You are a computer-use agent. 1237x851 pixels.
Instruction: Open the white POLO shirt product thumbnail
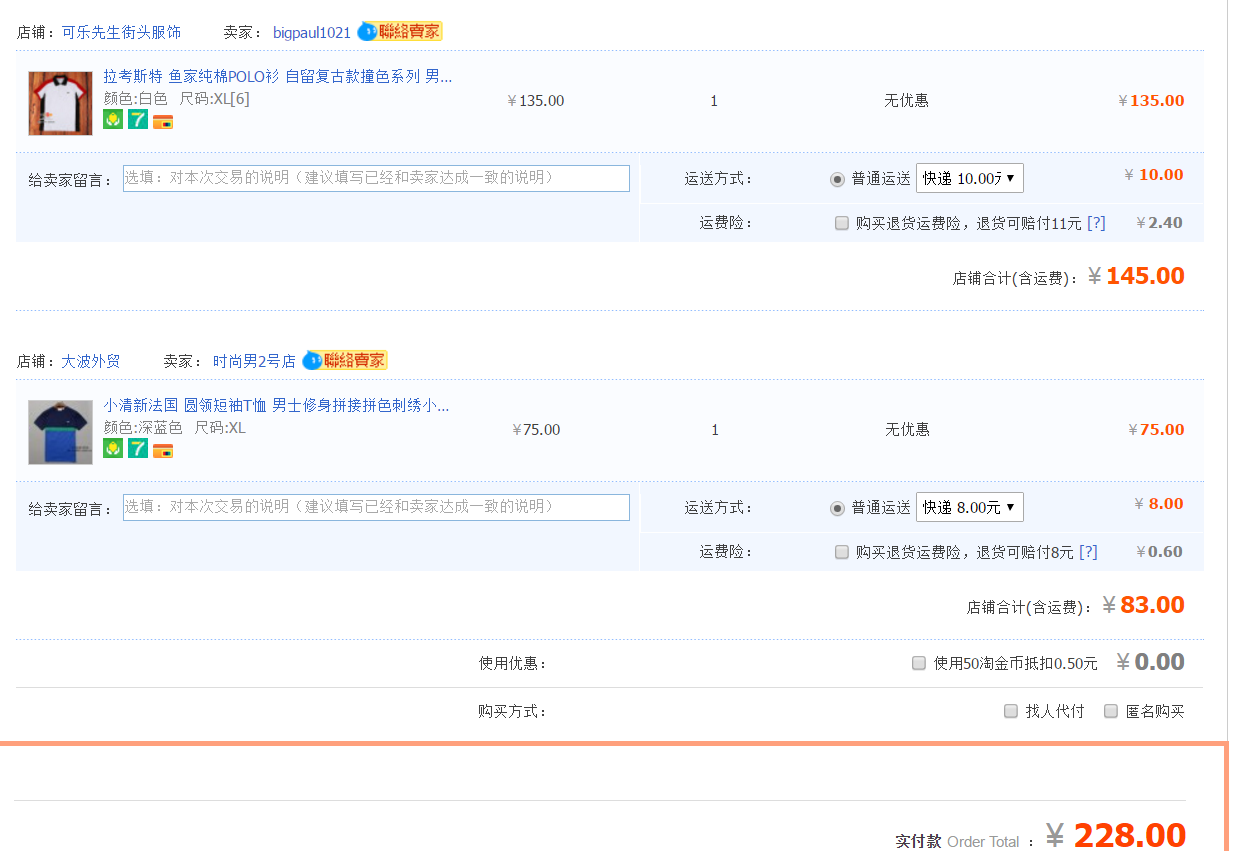60,103
